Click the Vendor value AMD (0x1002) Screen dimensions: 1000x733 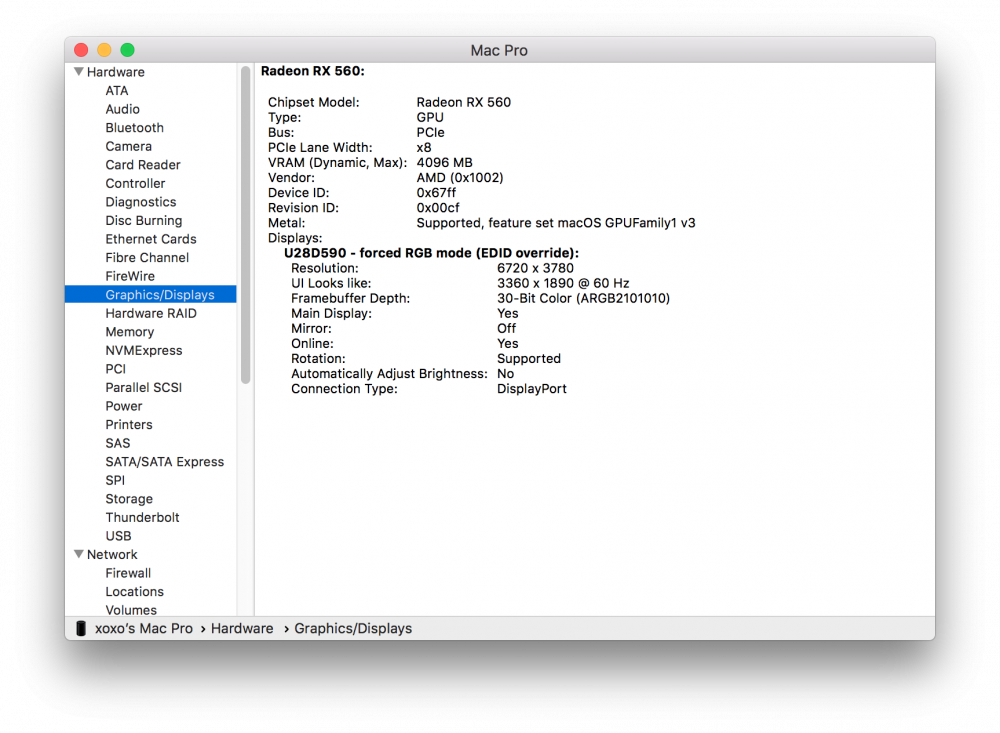[x=460, y=177]
